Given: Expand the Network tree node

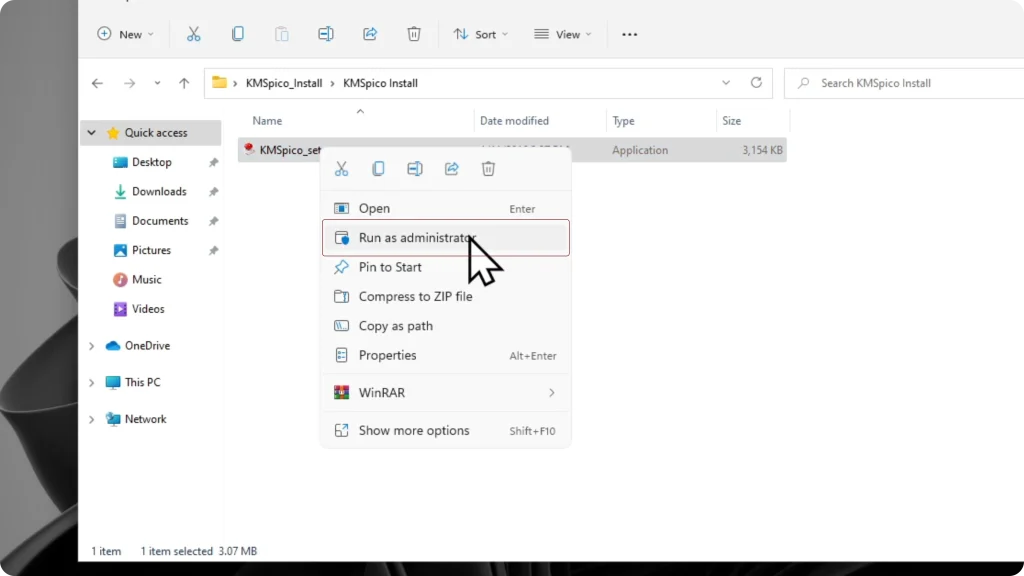Looking at the screenshot, I should coord(91,419).
